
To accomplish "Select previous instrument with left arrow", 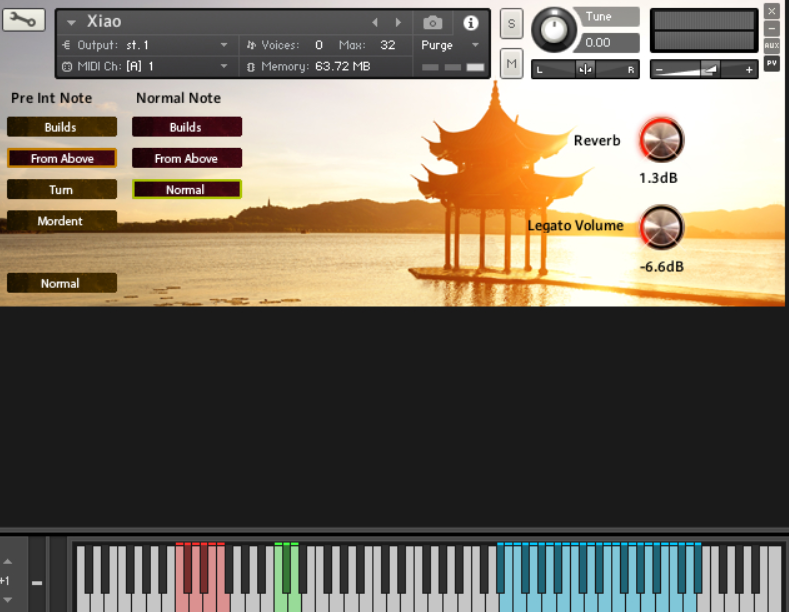I will pyautogui.click(x=375, y=22).
